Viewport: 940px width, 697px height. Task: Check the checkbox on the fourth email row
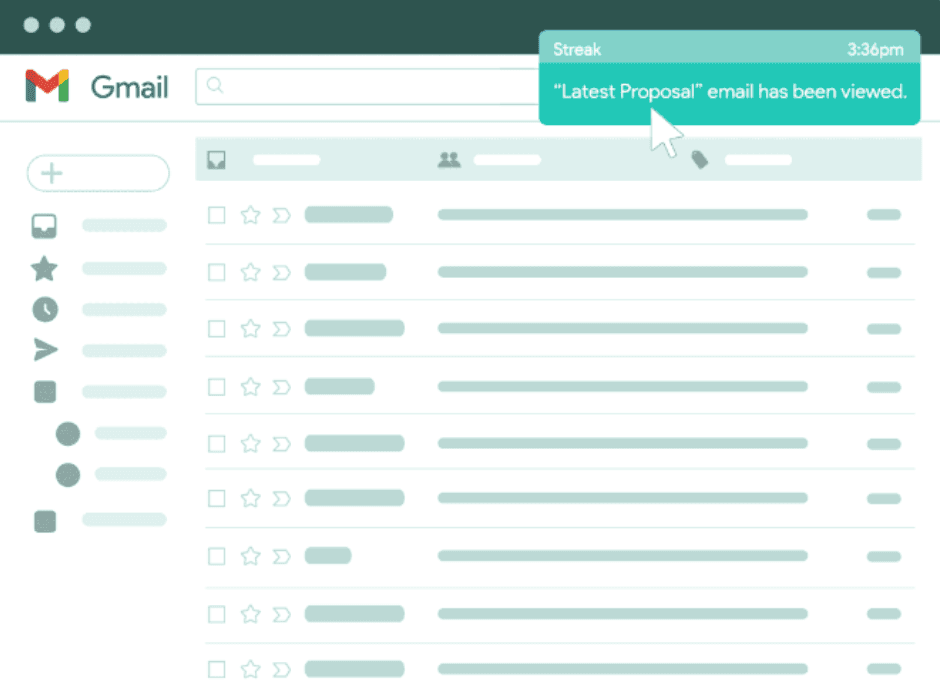[216, 386]
